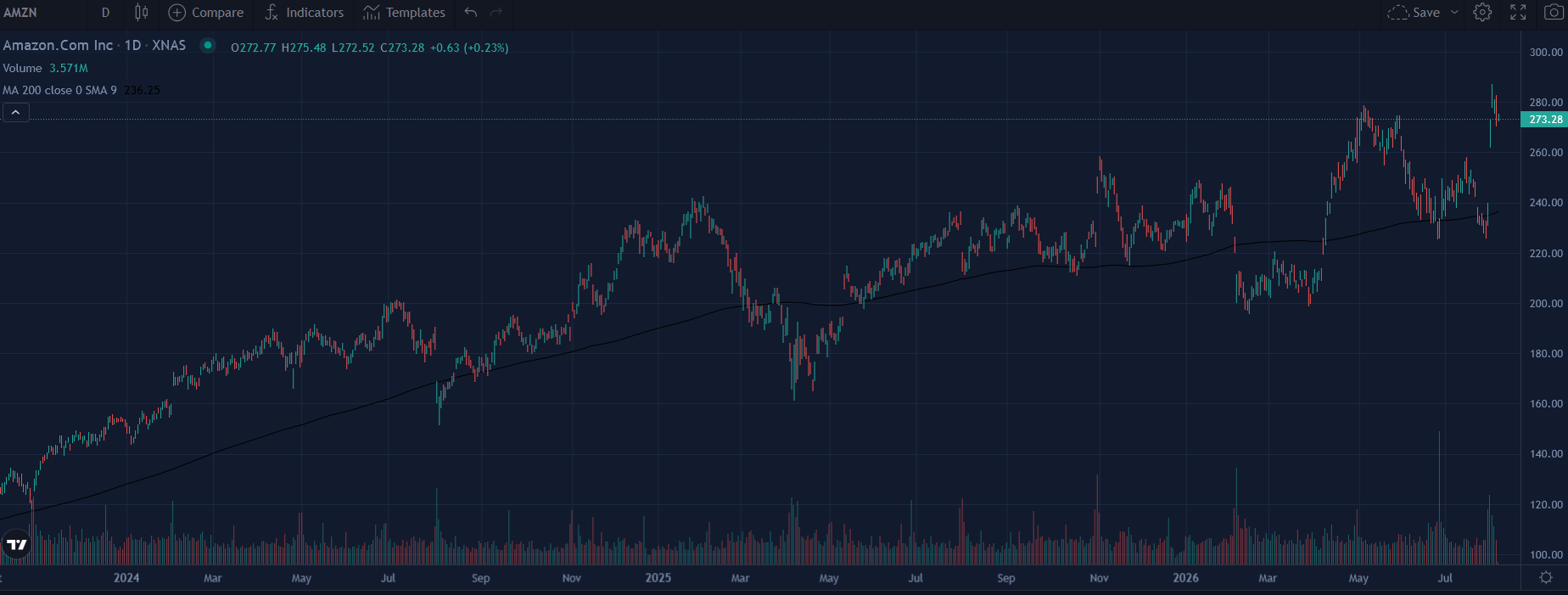This screenshot has height=595, width=1568.
Task: Click the 140.00 price axis label
Action: pos(1546,454)
